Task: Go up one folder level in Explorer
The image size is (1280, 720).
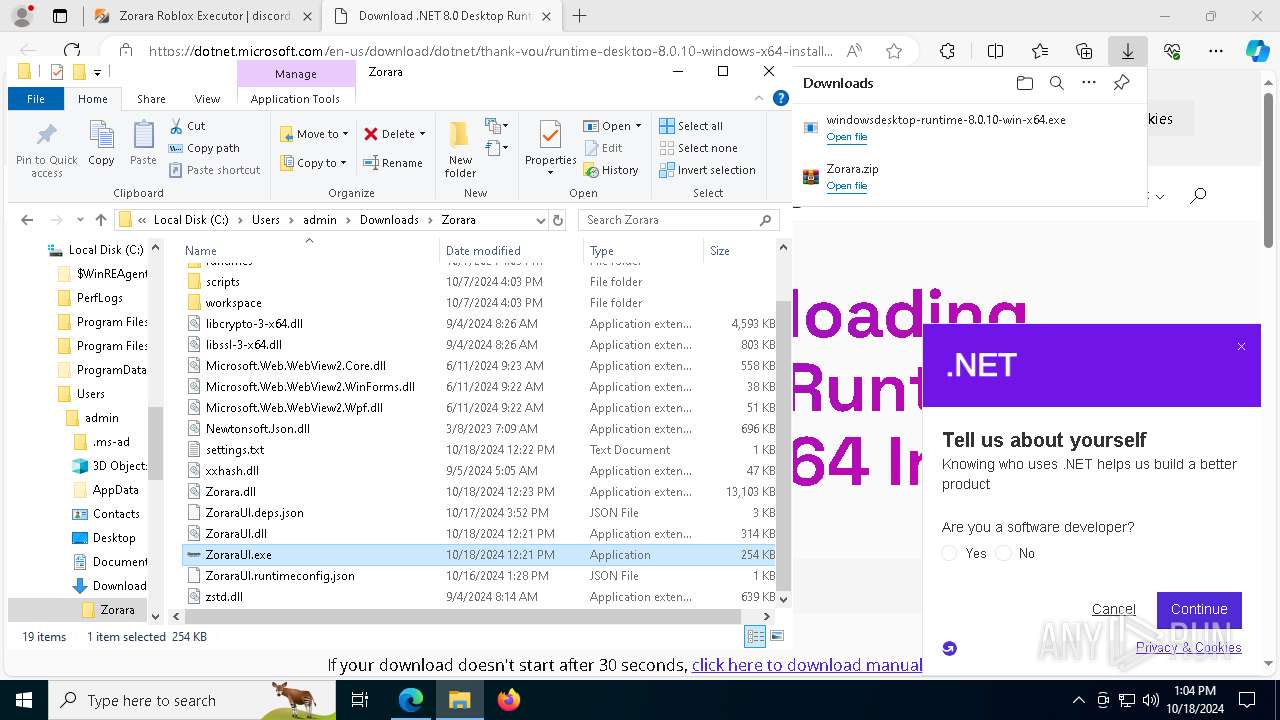Action: coord(100,220)
